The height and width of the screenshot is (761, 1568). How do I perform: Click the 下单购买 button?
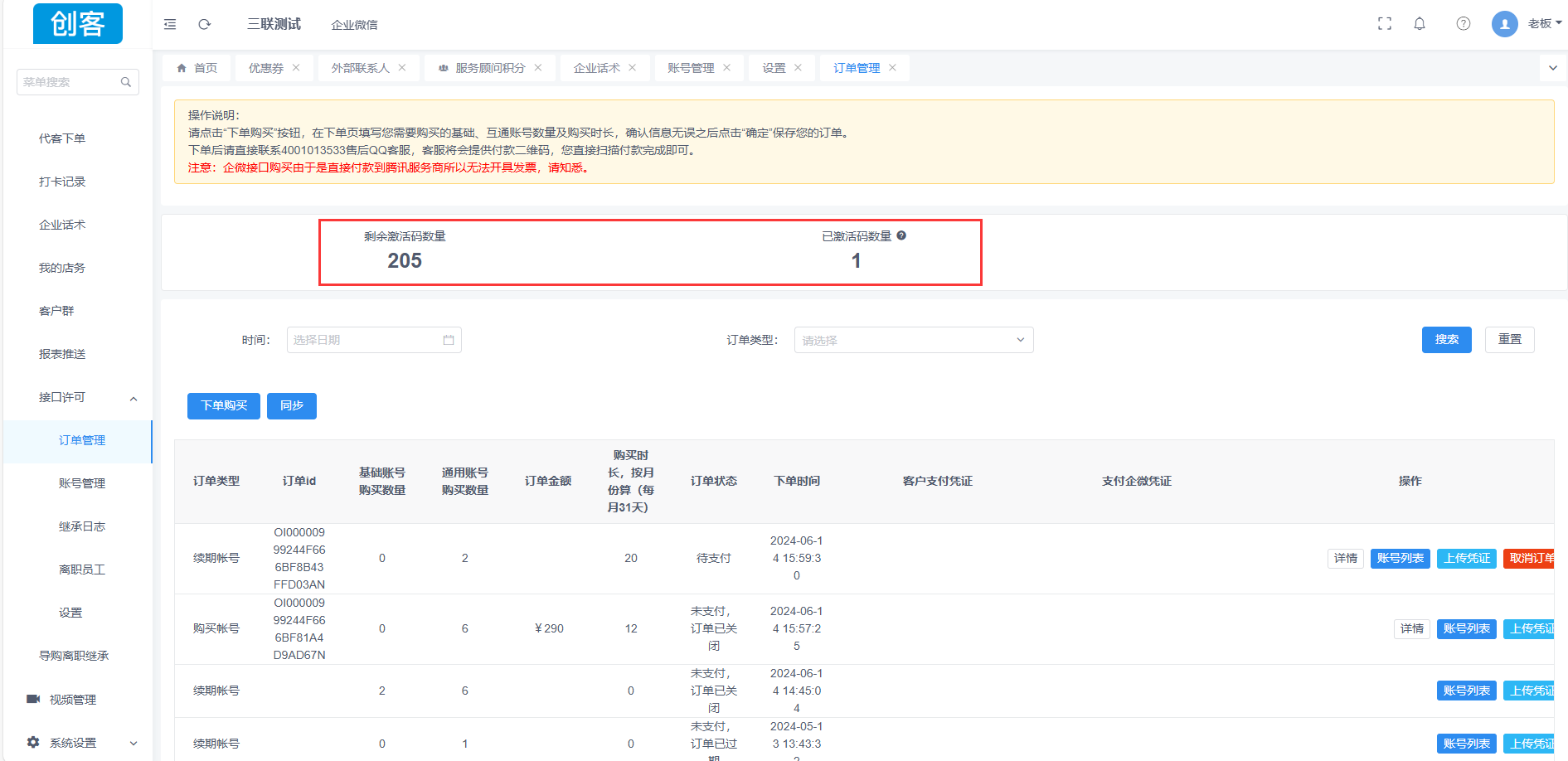tap(224, 406)
